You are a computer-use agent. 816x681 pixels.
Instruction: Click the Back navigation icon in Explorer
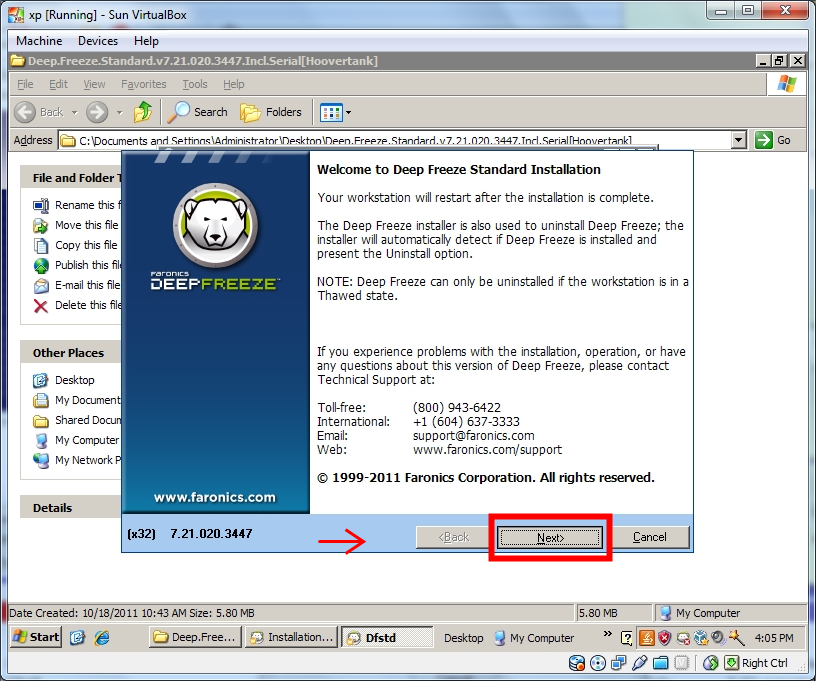[26, 112]
